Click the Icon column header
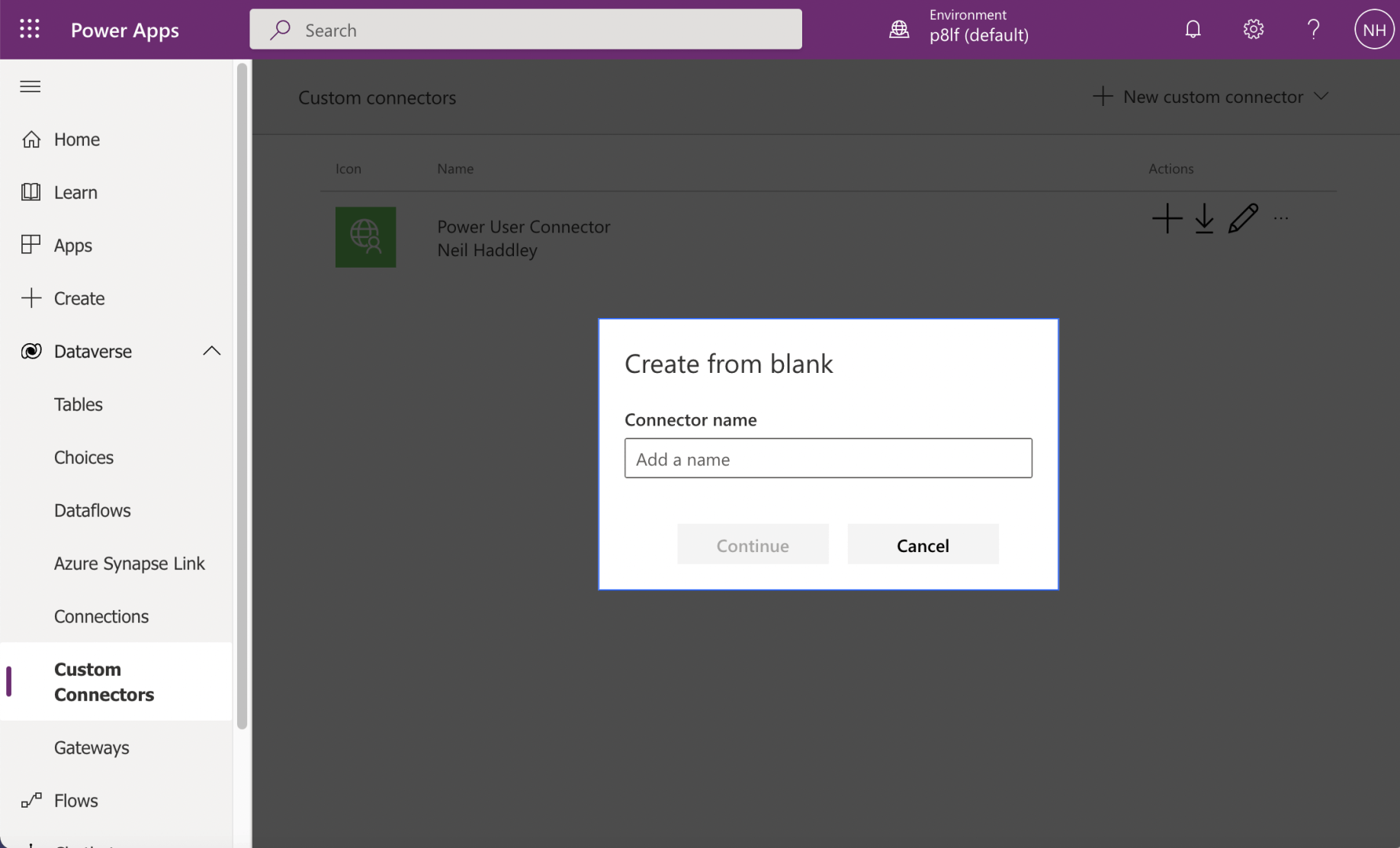The image size is (1400, 848). tap(348, 169)
